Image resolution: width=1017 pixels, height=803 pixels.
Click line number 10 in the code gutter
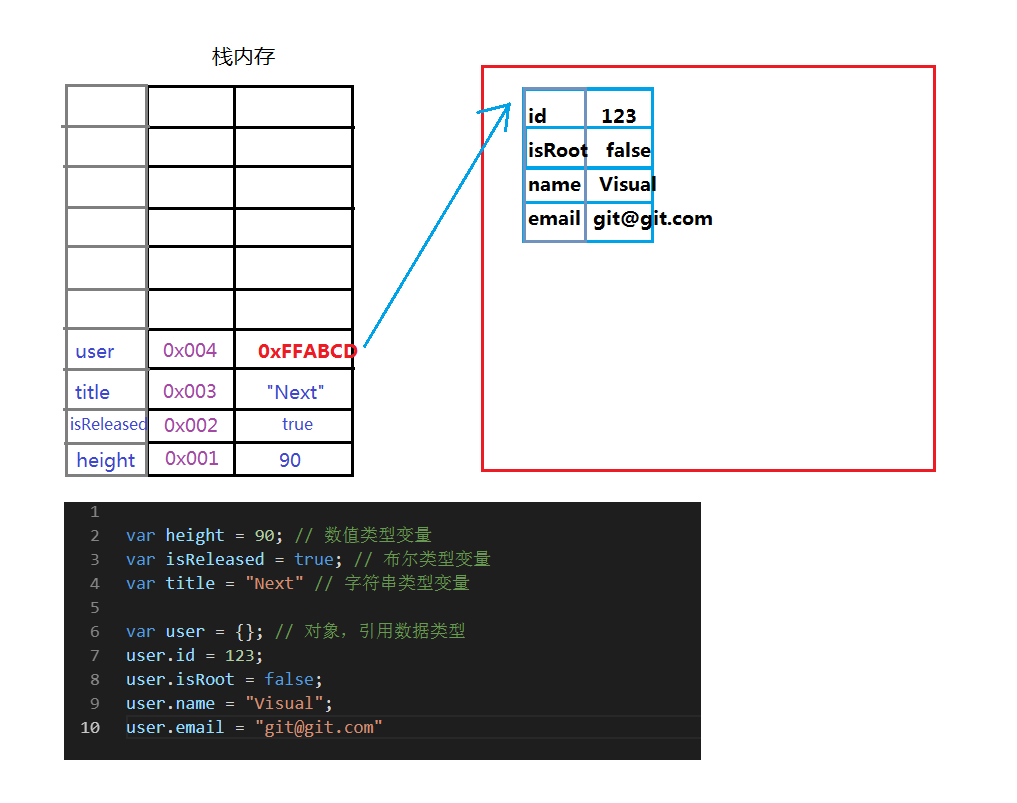point(90,727)
